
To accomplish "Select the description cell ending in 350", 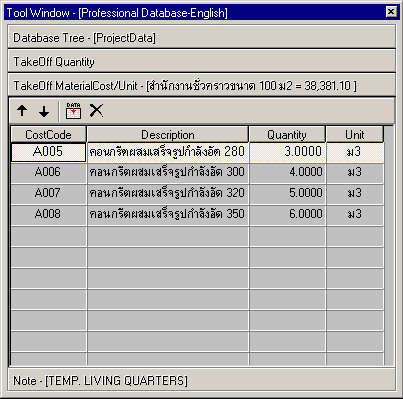I will click(168, 214).
